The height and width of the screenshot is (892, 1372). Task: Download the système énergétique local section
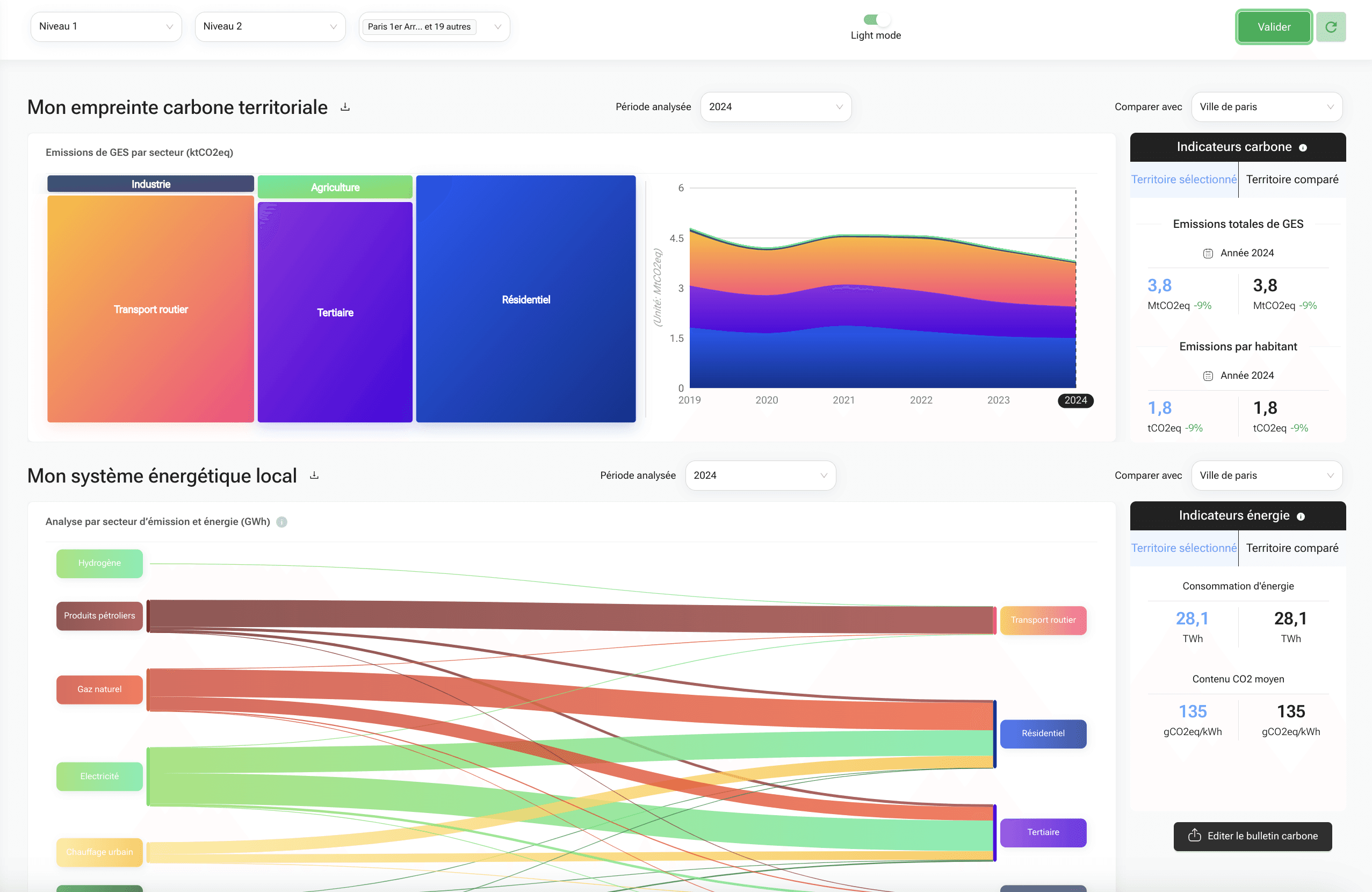pyautogui.click(x=314, y=475)
